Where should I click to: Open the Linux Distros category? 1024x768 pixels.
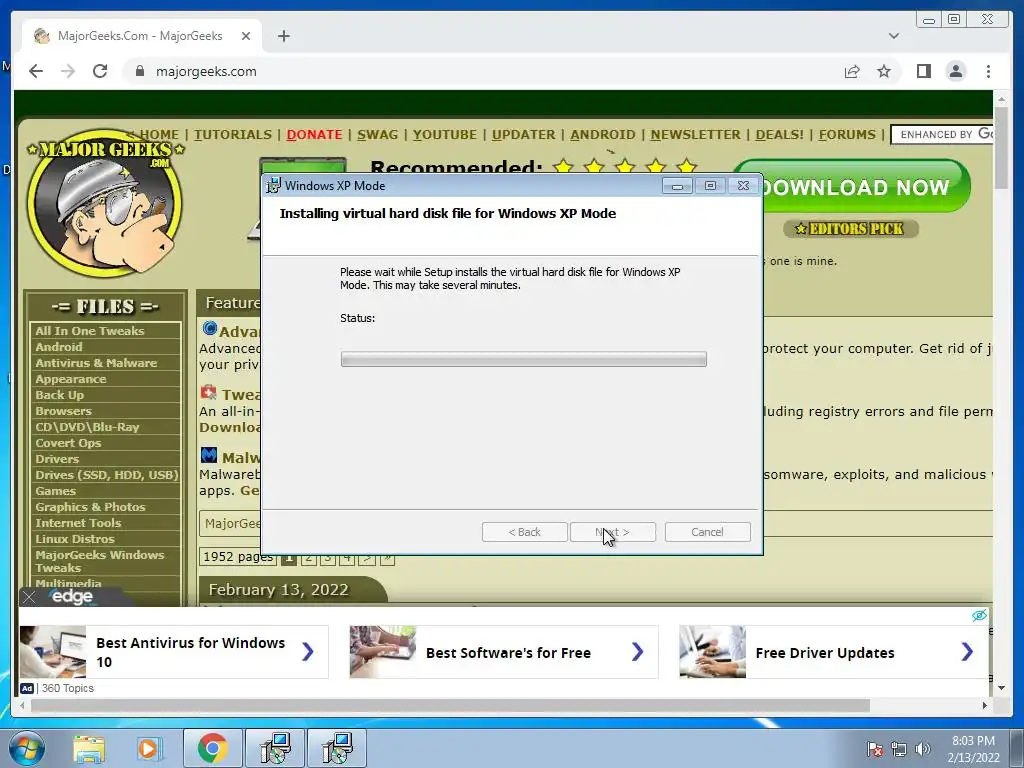point(75,539)
